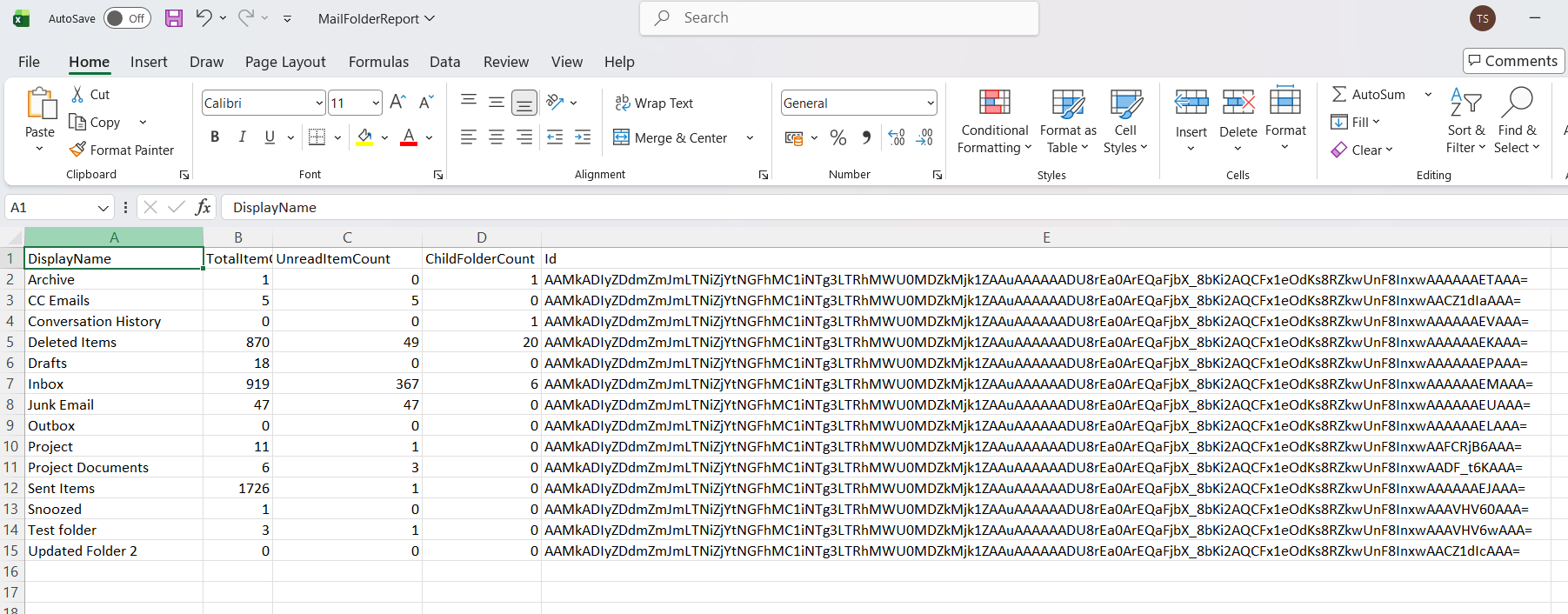Open the File tab
Screen dimensions: 1568x614
click(29, 62)
